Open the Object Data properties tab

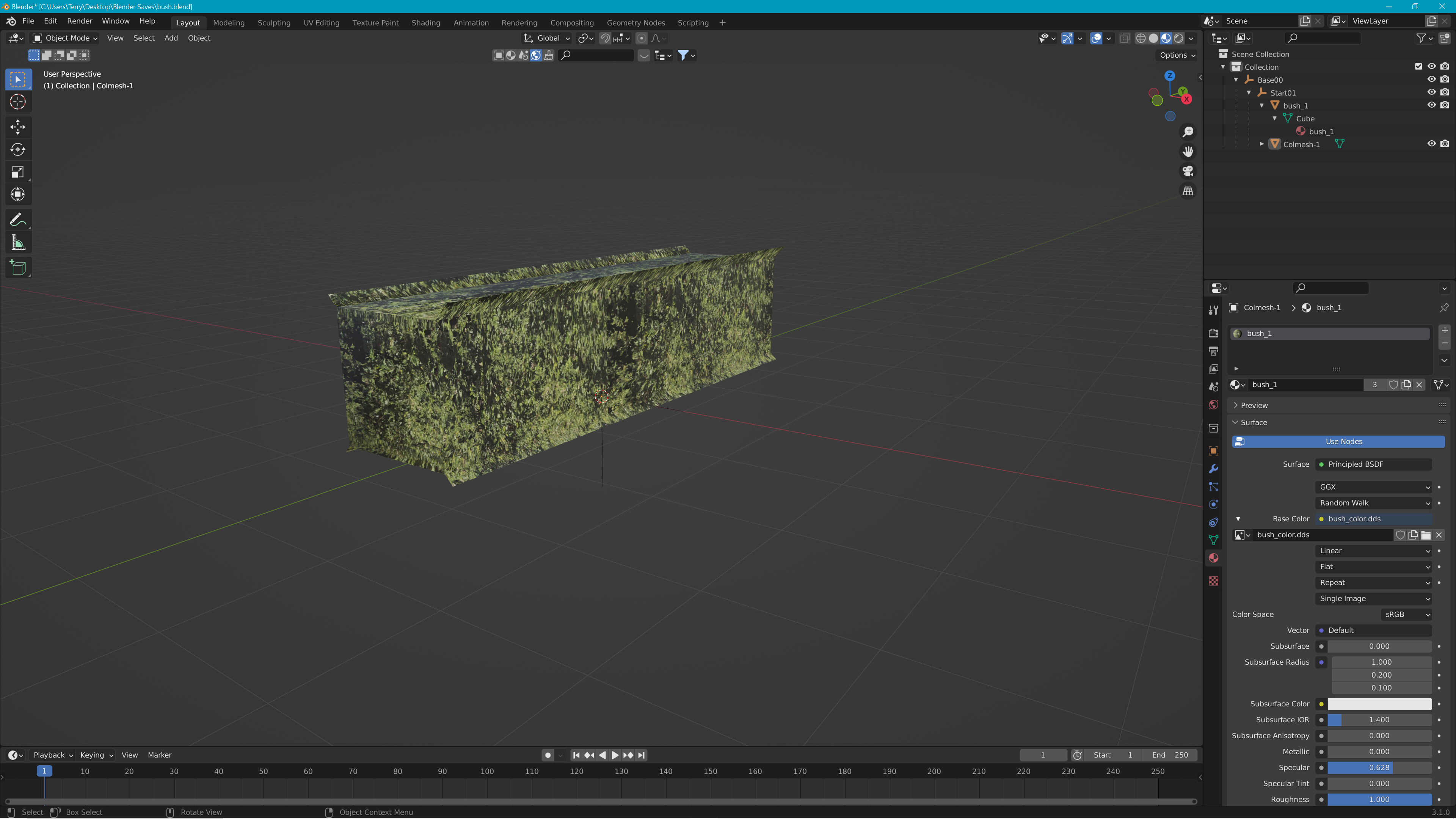(1213, 540)
